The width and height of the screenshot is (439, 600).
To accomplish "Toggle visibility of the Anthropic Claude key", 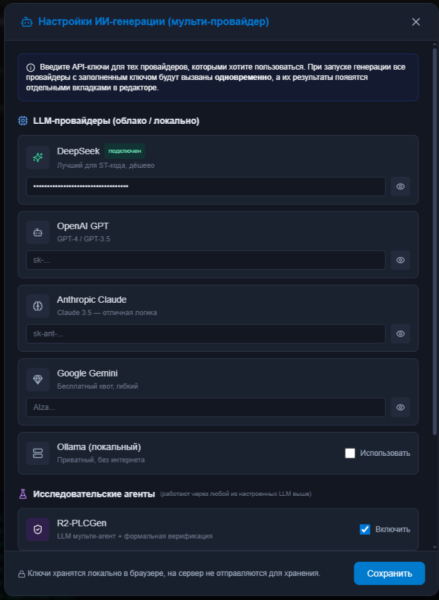I will (x=400, y=334).
